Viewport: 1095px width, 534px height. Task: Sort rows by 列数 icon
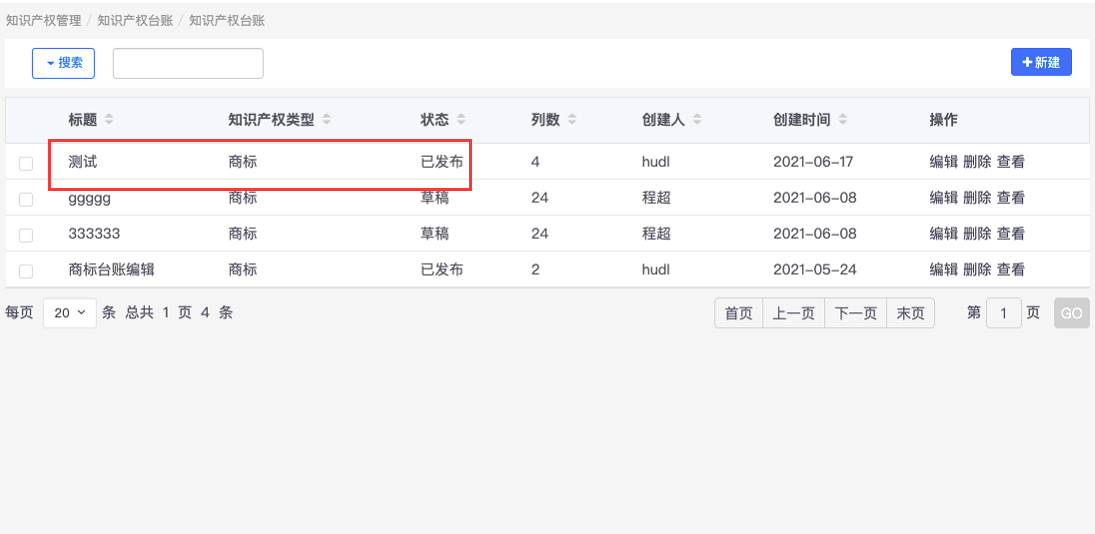point(572,120)
